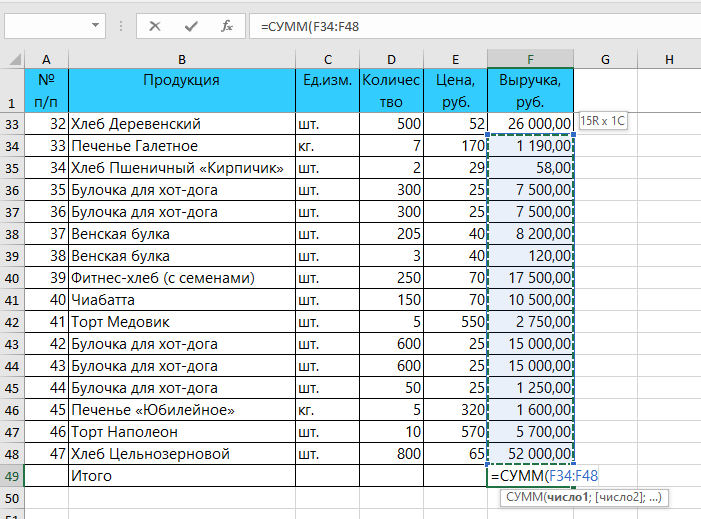
Task: Click cell 'Печенье «Юбилейное»'
Action: point(182,410)
